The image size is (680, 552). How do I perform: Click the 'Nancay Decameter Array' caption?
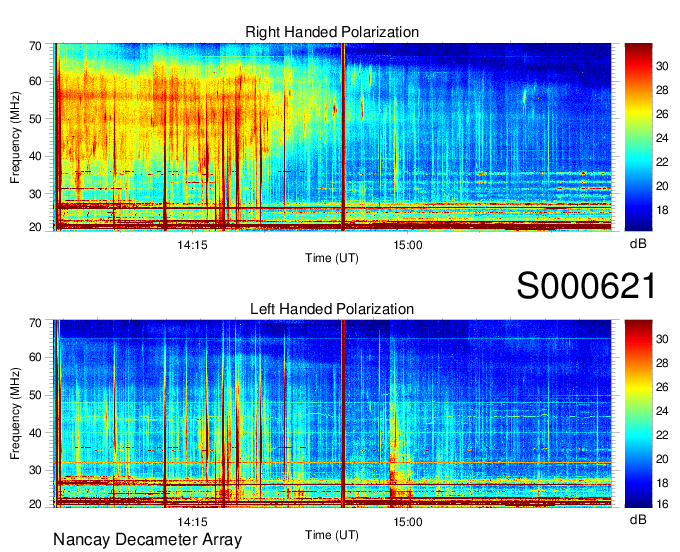coord(147,540)
